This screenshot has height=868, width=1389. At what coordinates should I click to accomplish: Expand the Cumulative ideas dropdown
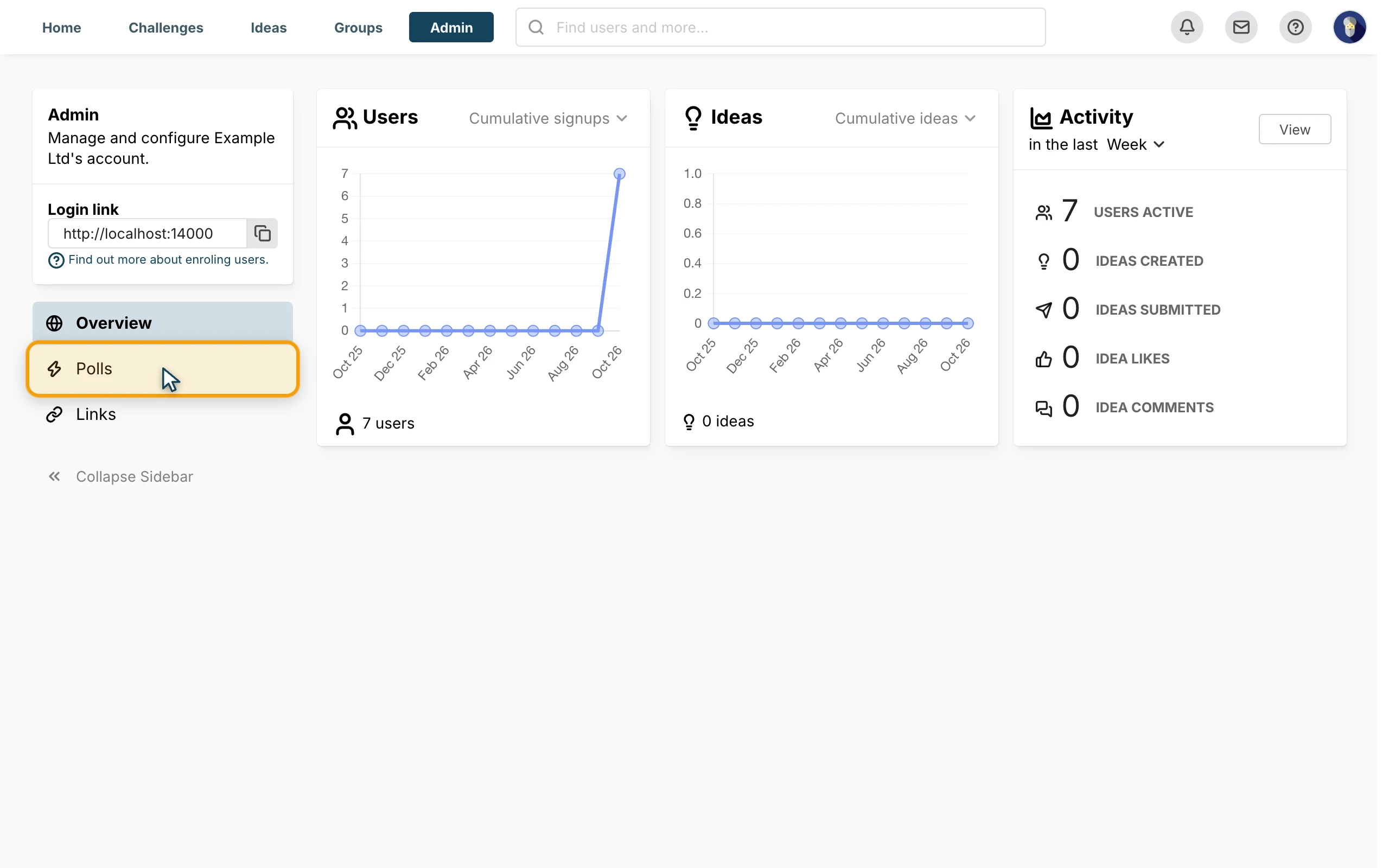pyautogui.click(x=904, y=118)
